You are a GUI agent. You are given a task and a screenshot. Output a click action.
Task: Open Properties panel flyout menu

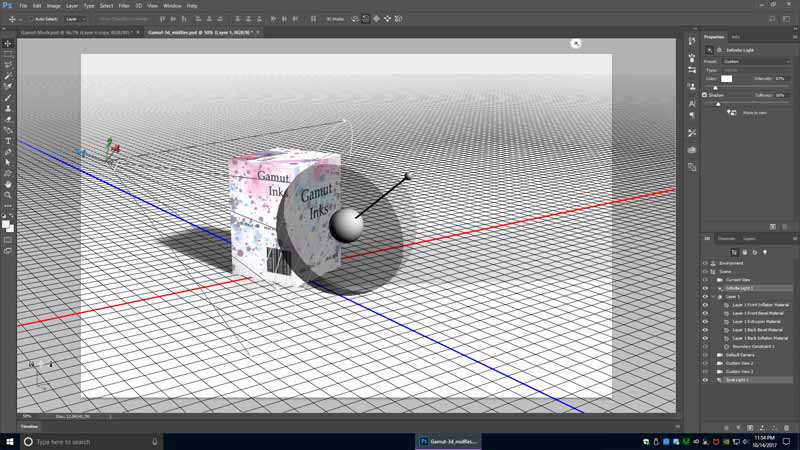(795, 37)
